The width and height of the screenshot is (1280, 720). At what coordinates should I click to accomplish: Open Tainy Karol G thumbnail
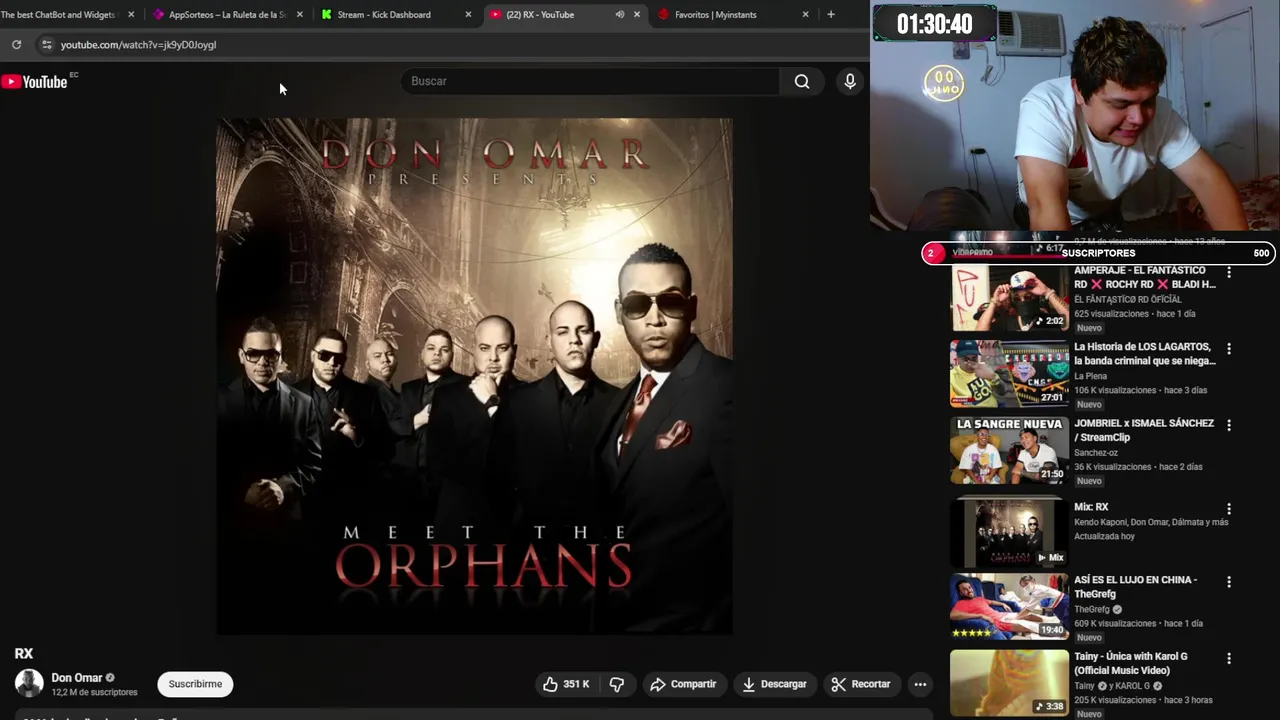click(x=1009, y=683)
